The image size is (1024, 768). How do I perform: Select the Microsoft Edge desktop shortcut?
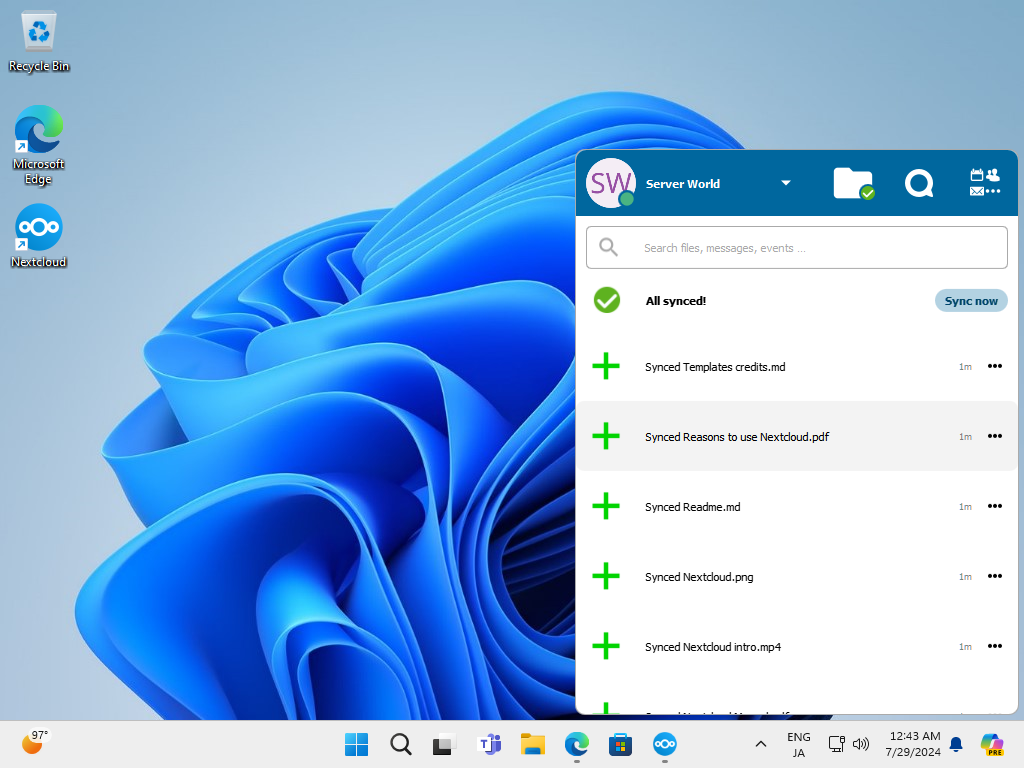[39, 145]
